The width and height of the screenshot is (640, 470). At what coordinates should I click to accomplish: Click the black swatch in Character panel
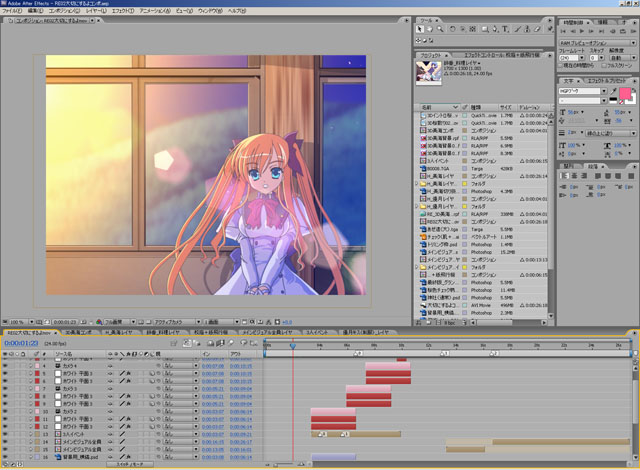coord(613,100)
